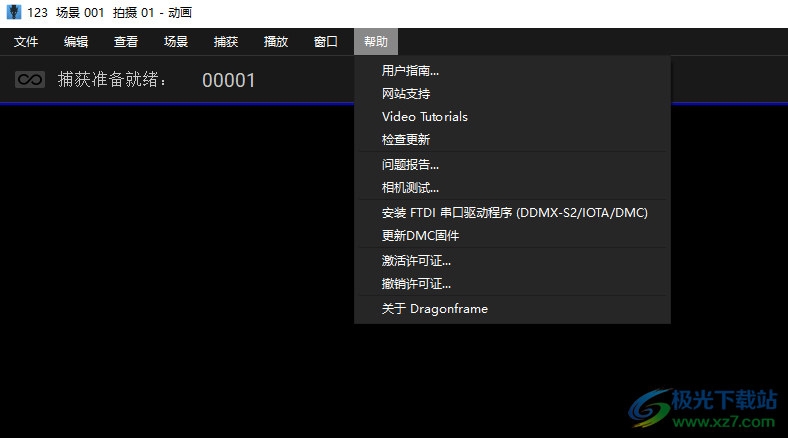Click 检查更新 to check updates
The image size is (788, 438).
[x=513, y=140]
